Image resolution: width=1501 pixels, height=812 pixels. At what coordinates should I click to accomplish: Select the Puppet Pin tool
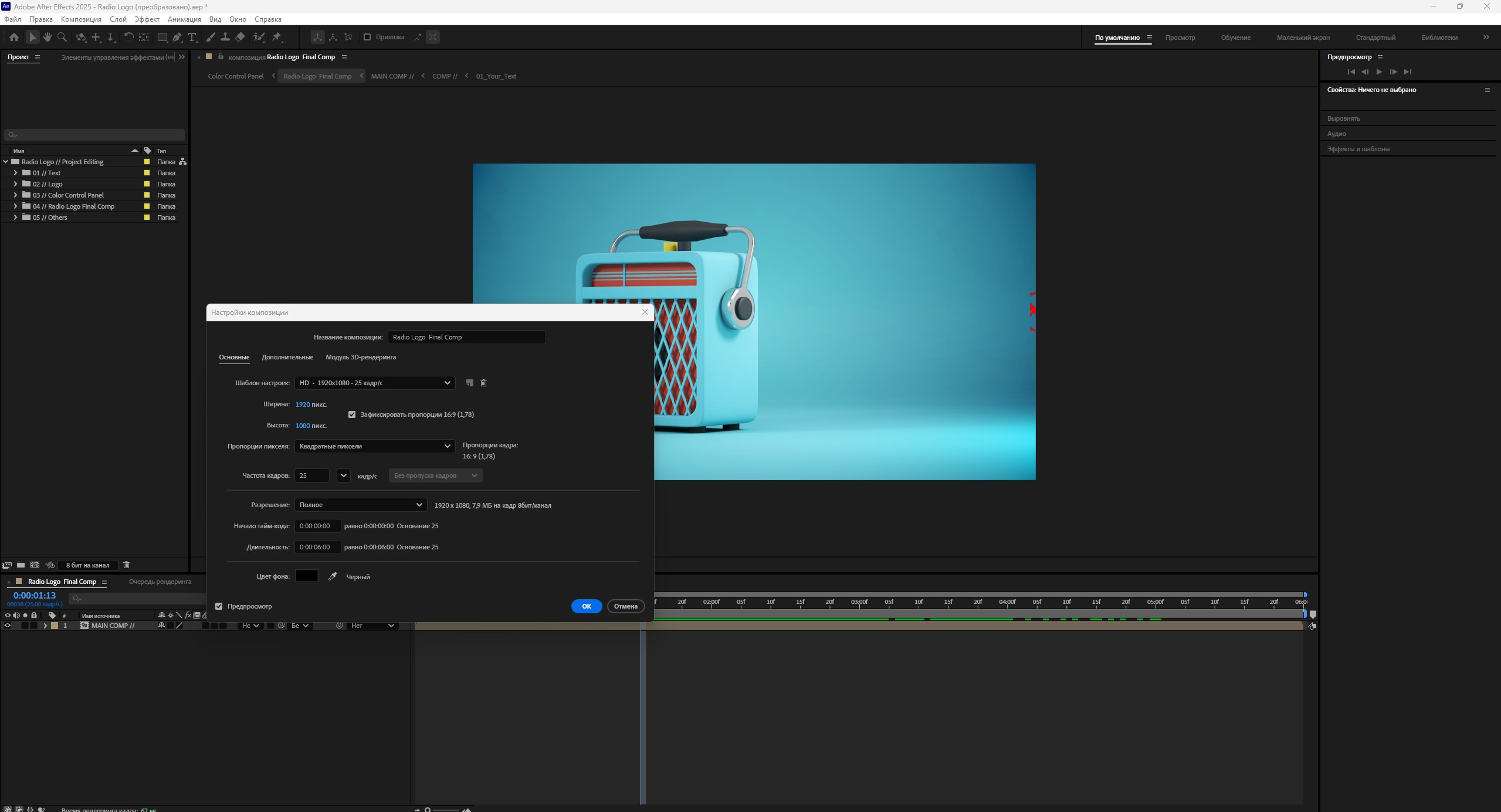[x=277, y=37]
